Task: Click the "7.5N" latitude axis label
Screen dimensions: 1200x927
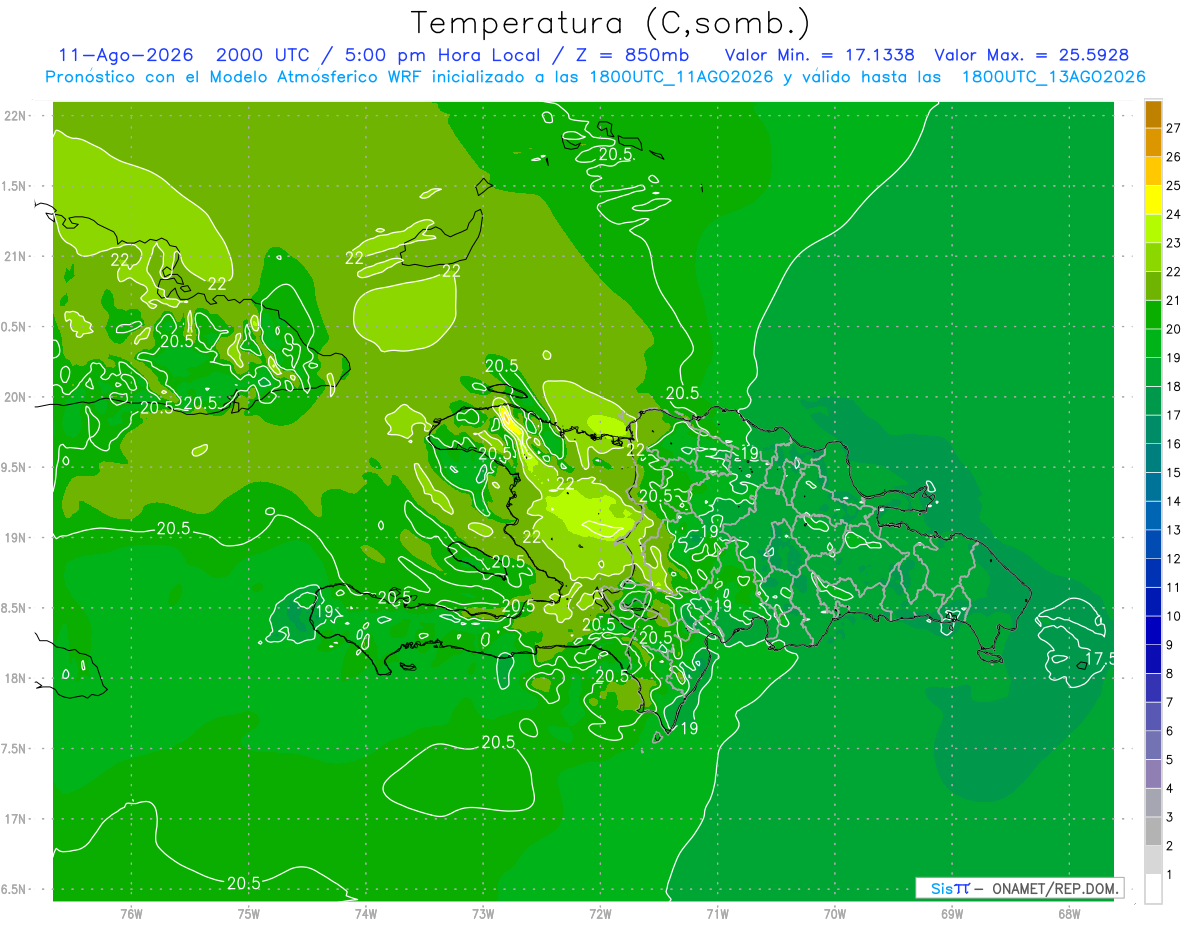Action: [x=15, y=749]
